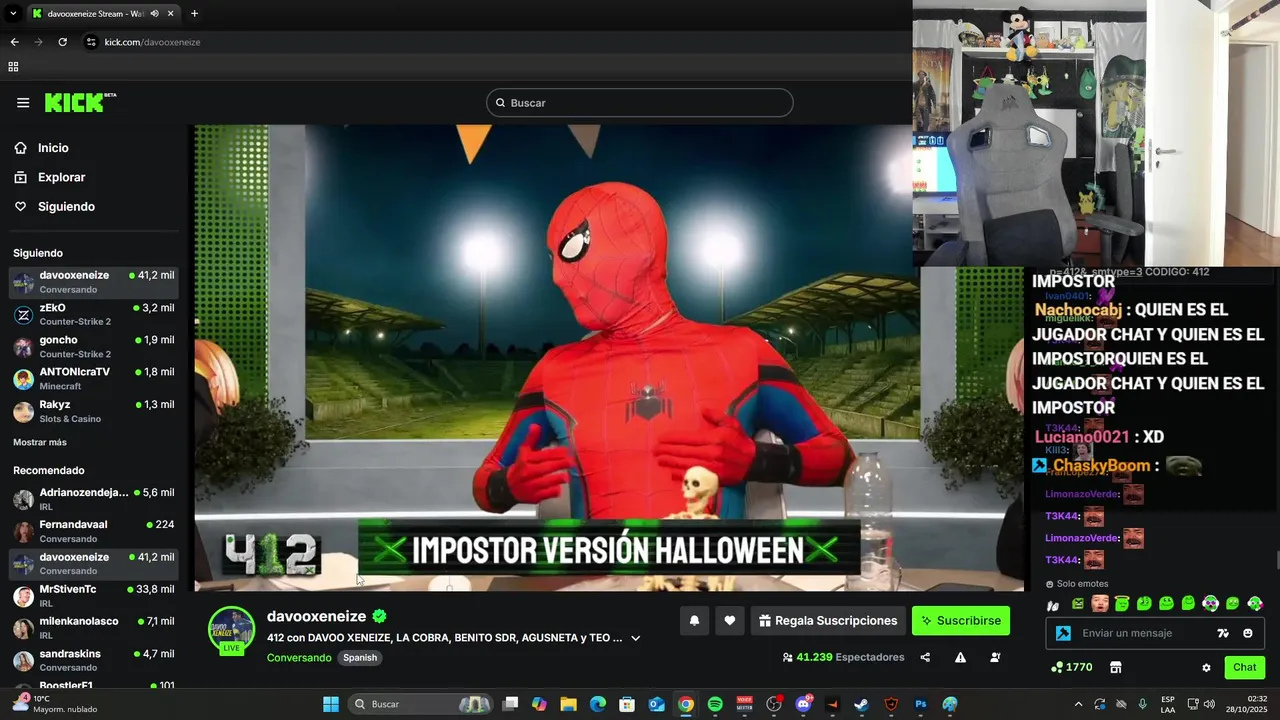Image resolution: width=1280 pixels, height=720 pixels.
Task: Click the Kick logo
Action: click(80, 102)
